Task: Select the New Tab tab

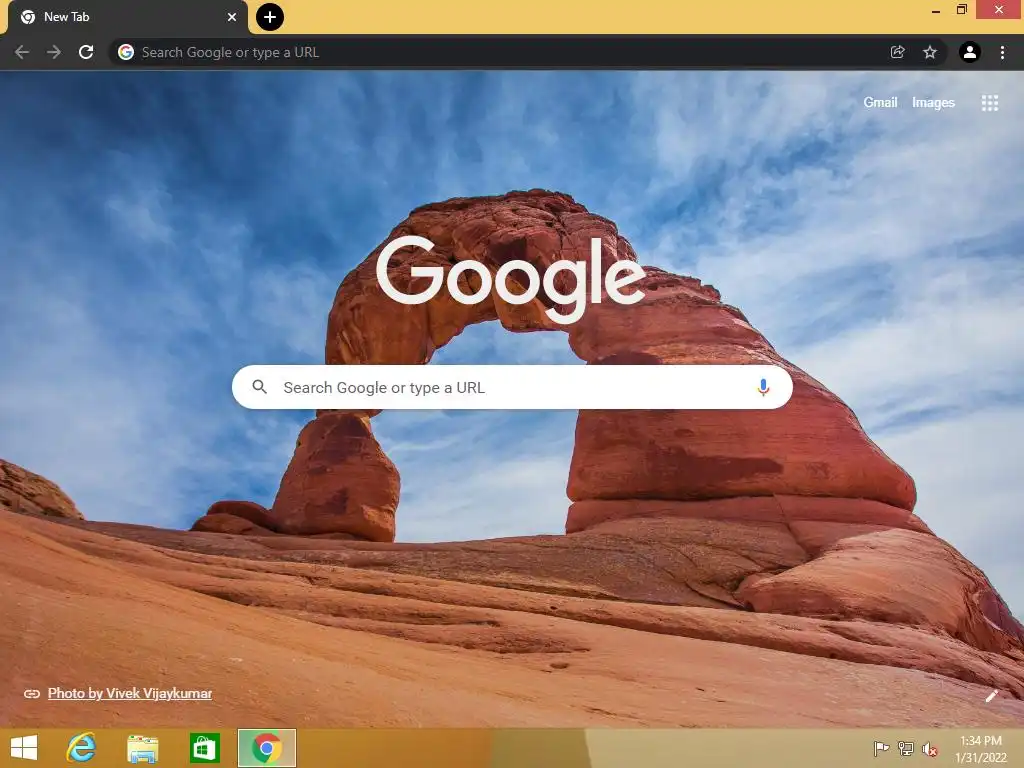Action: point(128,17)
